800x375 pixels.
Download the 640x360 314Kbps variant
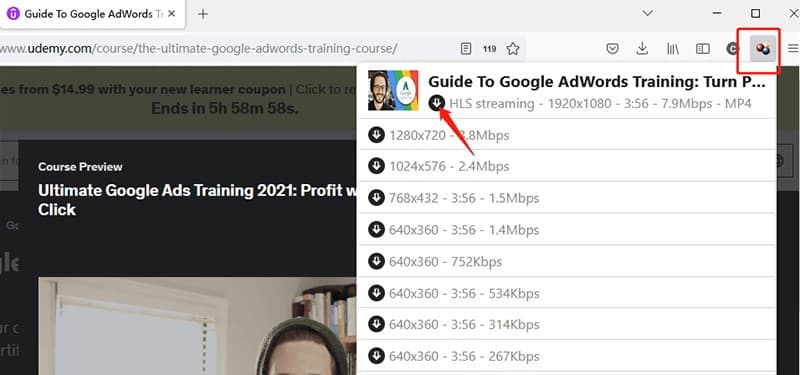point(376,324)
